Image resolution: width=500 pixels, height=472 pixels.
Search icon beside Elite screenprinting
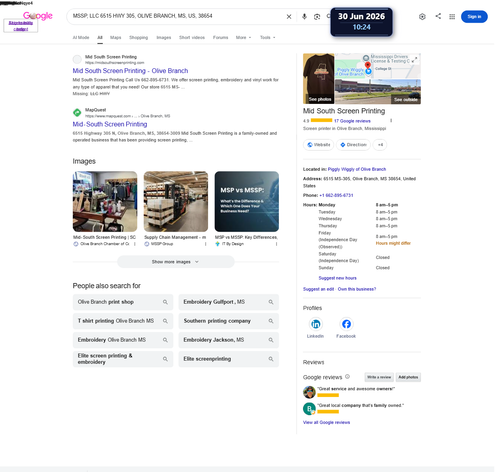point(271,359)
